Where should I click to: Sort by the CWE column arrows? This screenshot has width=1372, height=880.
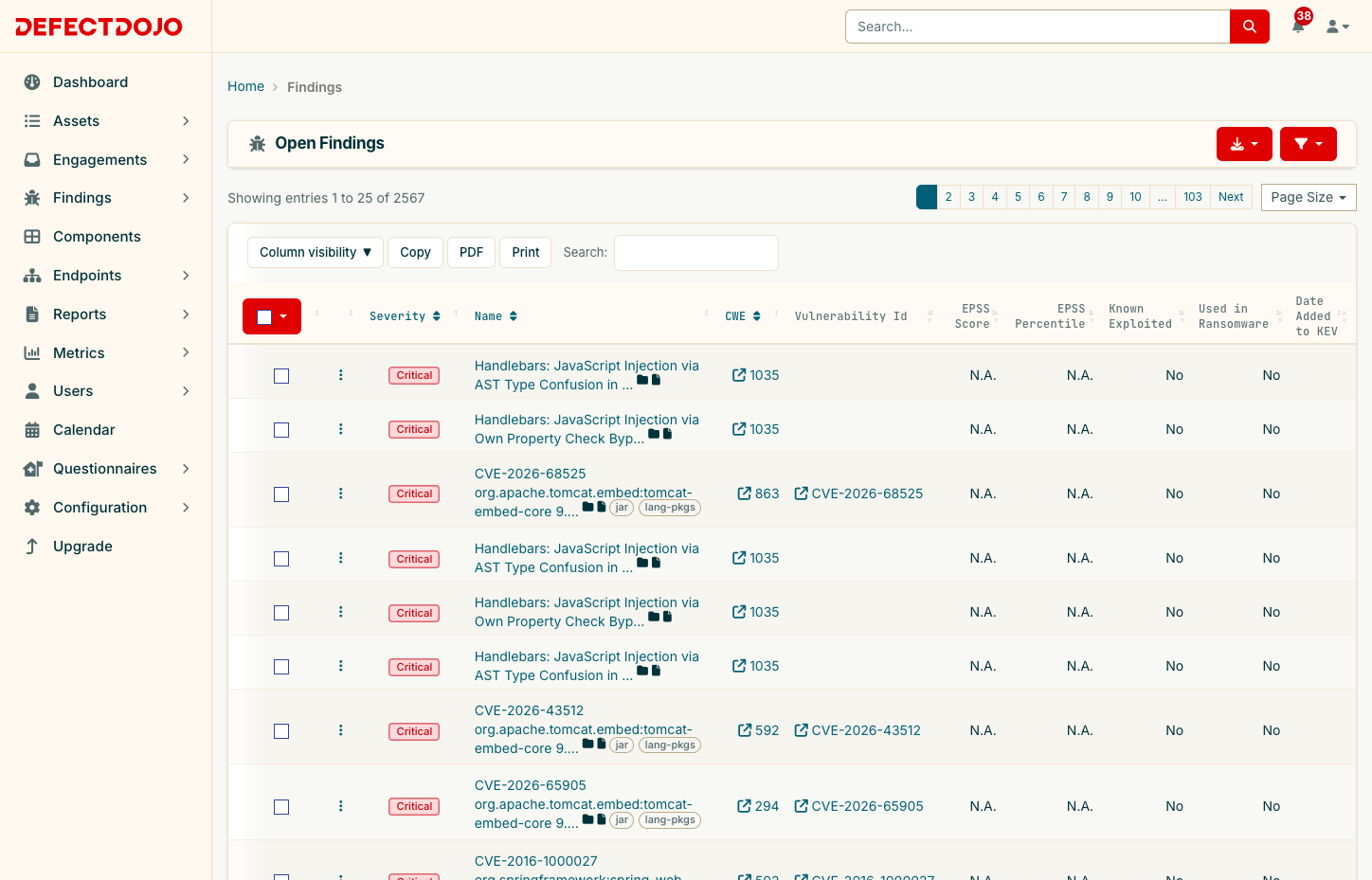757,316
